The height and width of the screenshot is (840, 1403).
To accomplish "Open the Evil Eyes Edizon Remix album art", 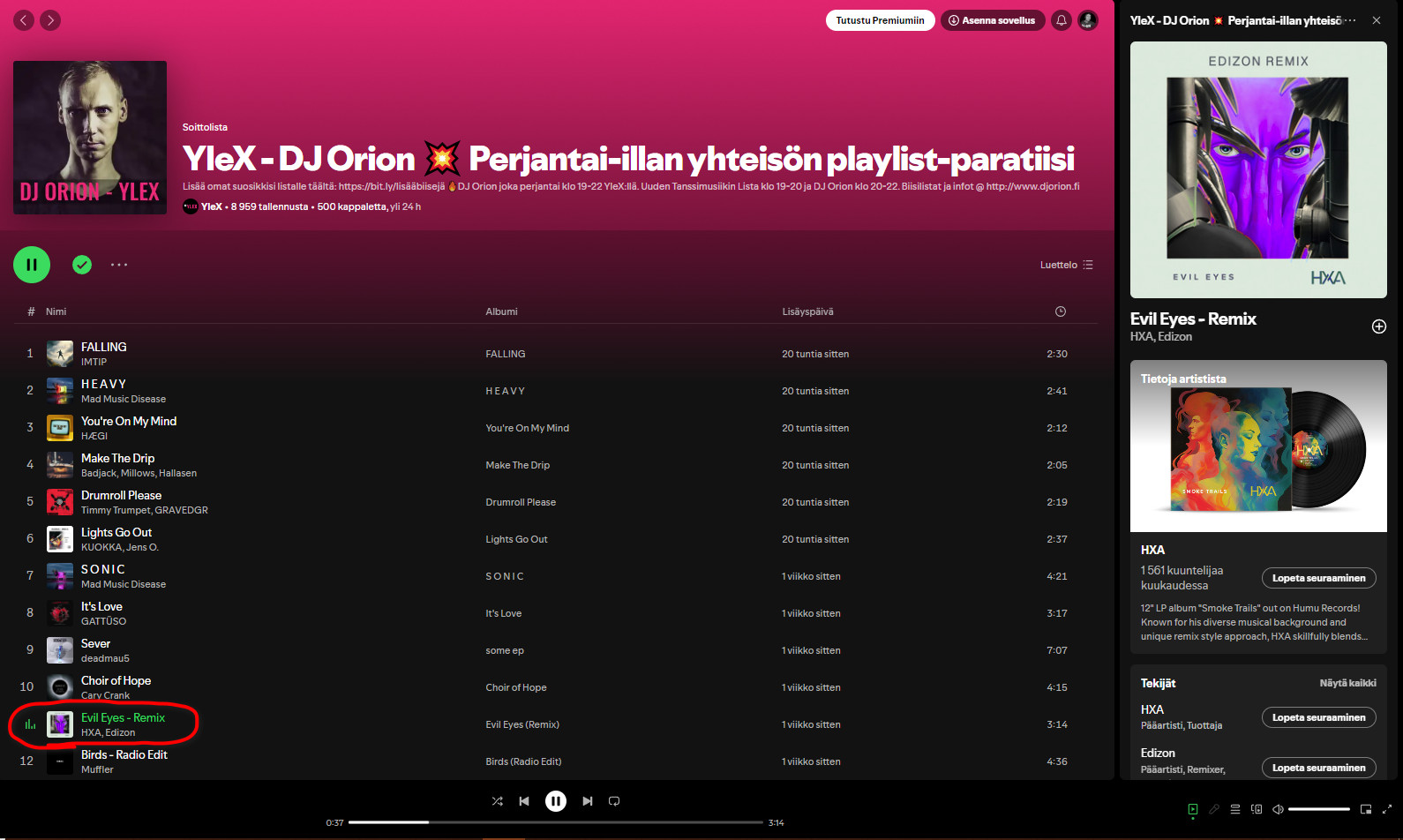I will [x=1258, y=169].
